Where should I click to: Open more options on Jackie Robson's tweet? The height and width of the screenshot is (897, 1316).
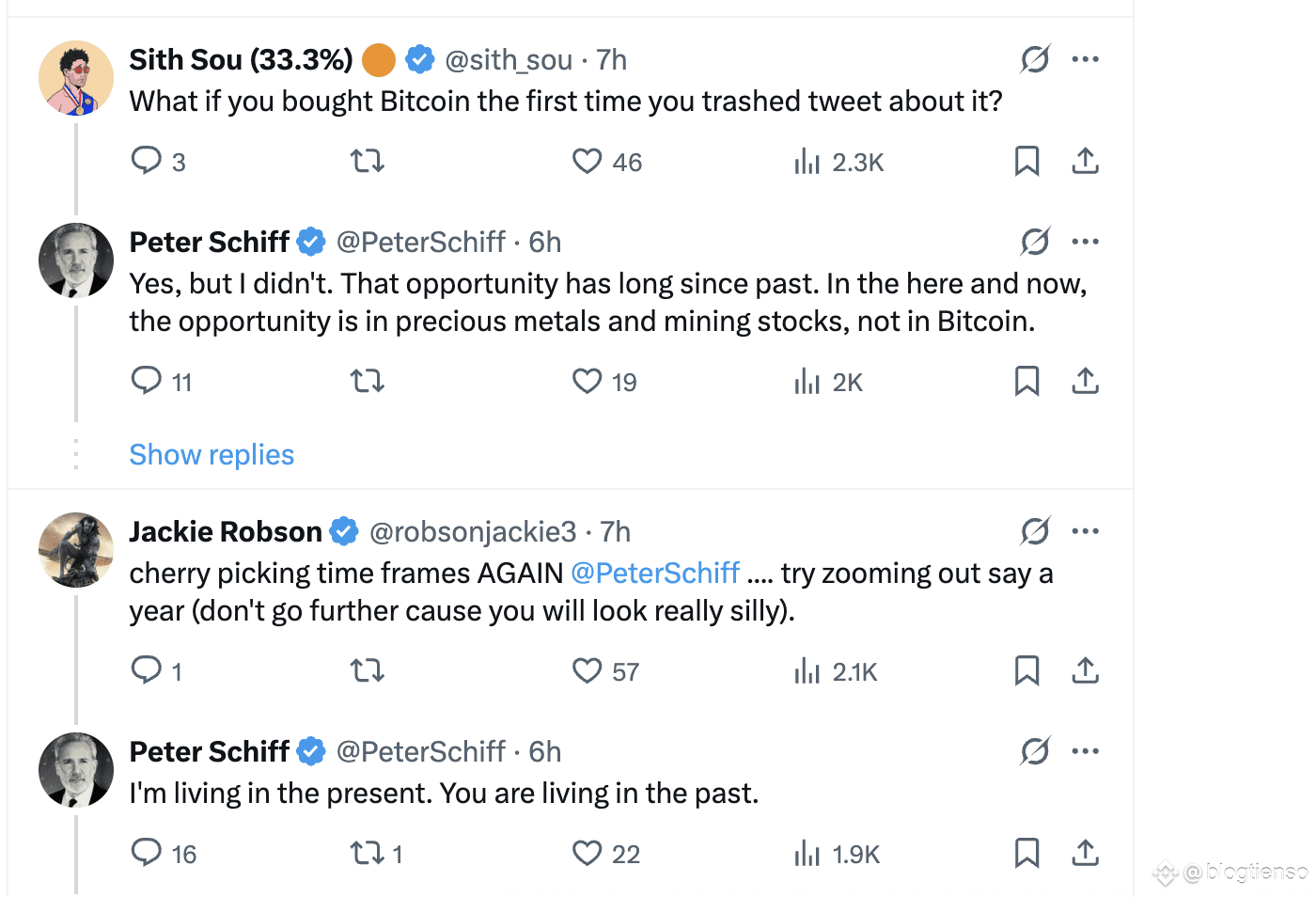pyautogui.click(x=1086, y=531)
